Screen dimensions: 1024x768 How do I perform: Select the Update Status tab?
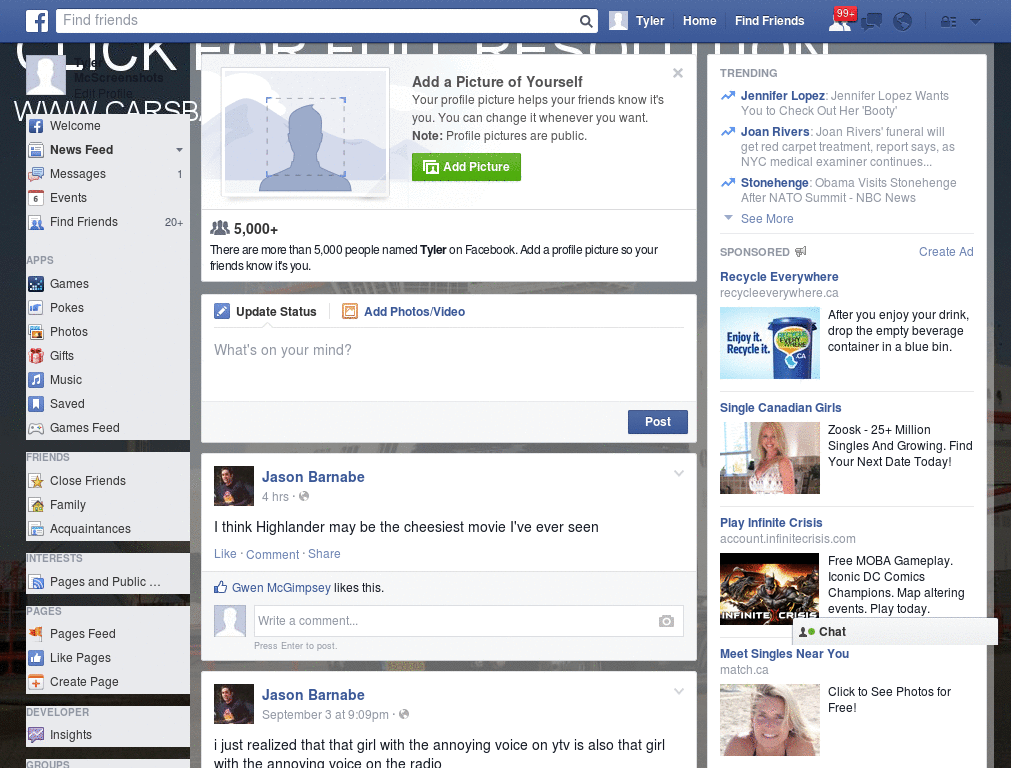pos(266,312)
